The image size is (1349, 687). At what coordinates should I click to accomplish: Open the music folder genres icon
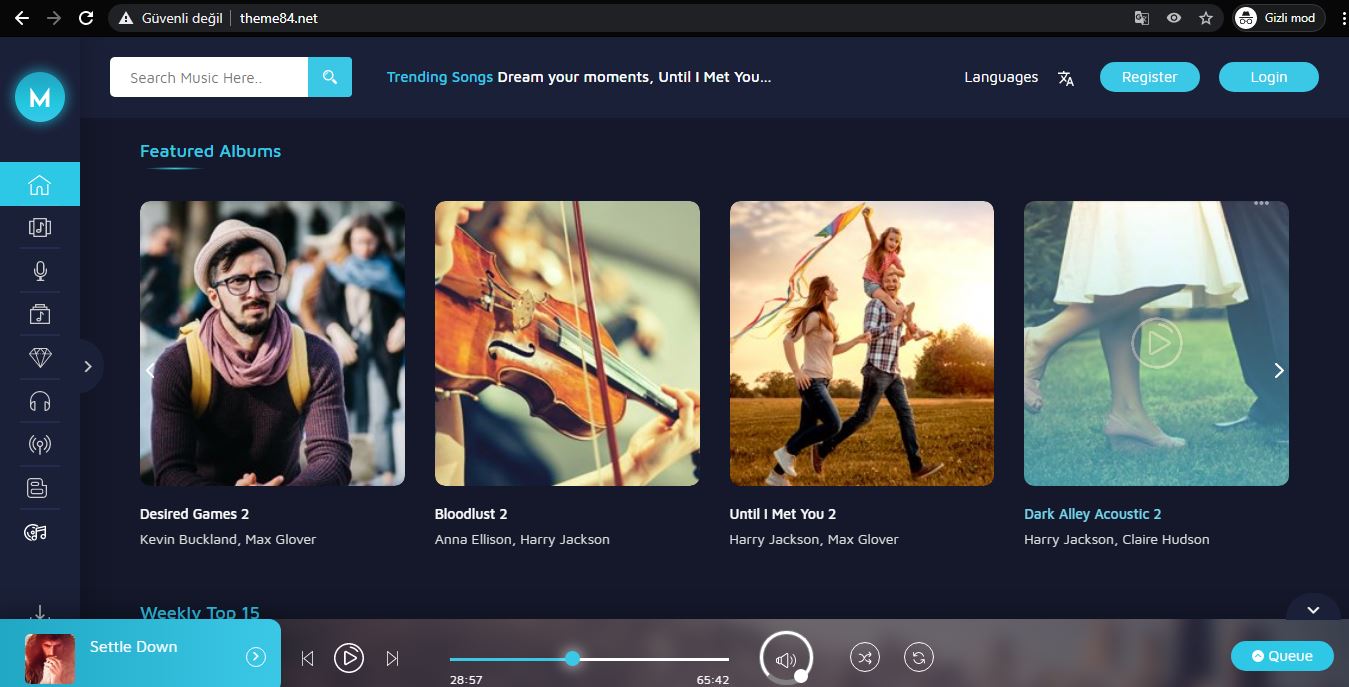(x=40, y=314)
